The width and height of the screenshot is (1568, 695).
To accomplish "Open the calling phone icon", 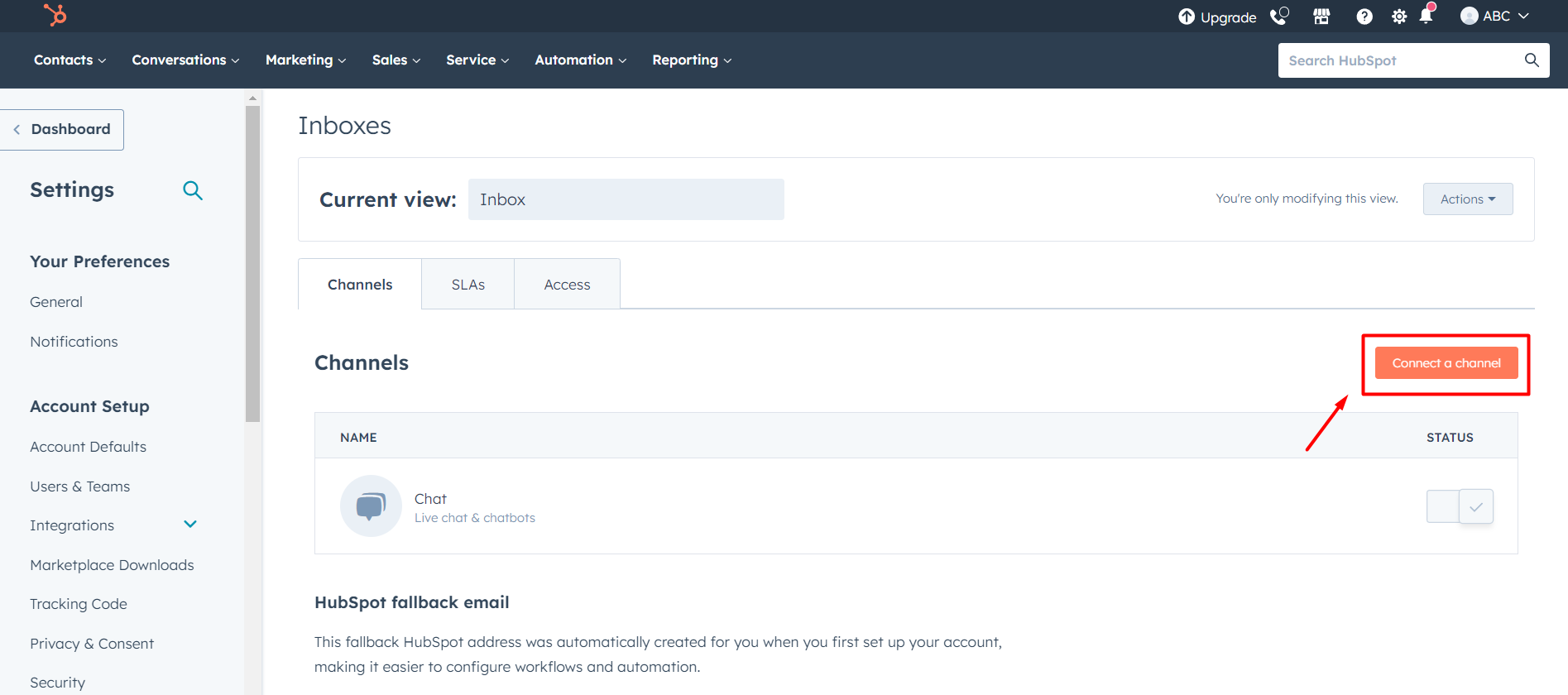I will coord(1279,17).
